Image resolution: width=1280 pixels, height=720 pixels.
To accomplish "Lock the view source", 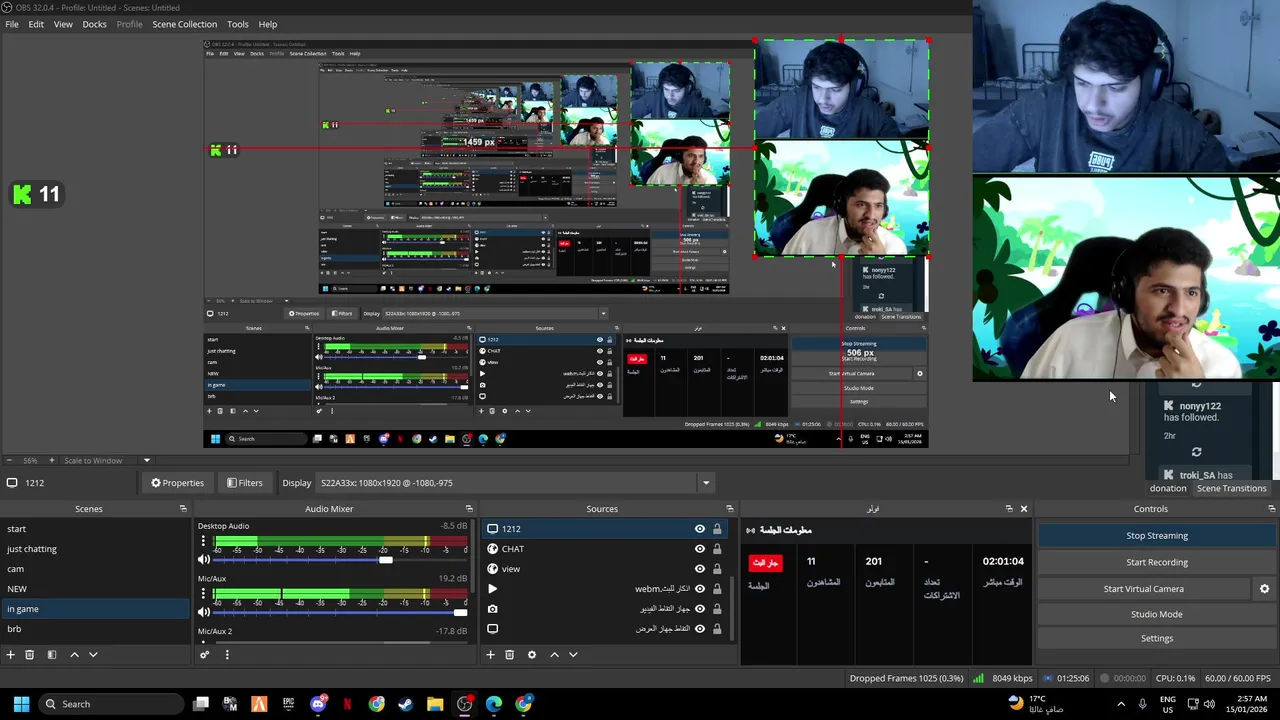I will click(717, 569).
